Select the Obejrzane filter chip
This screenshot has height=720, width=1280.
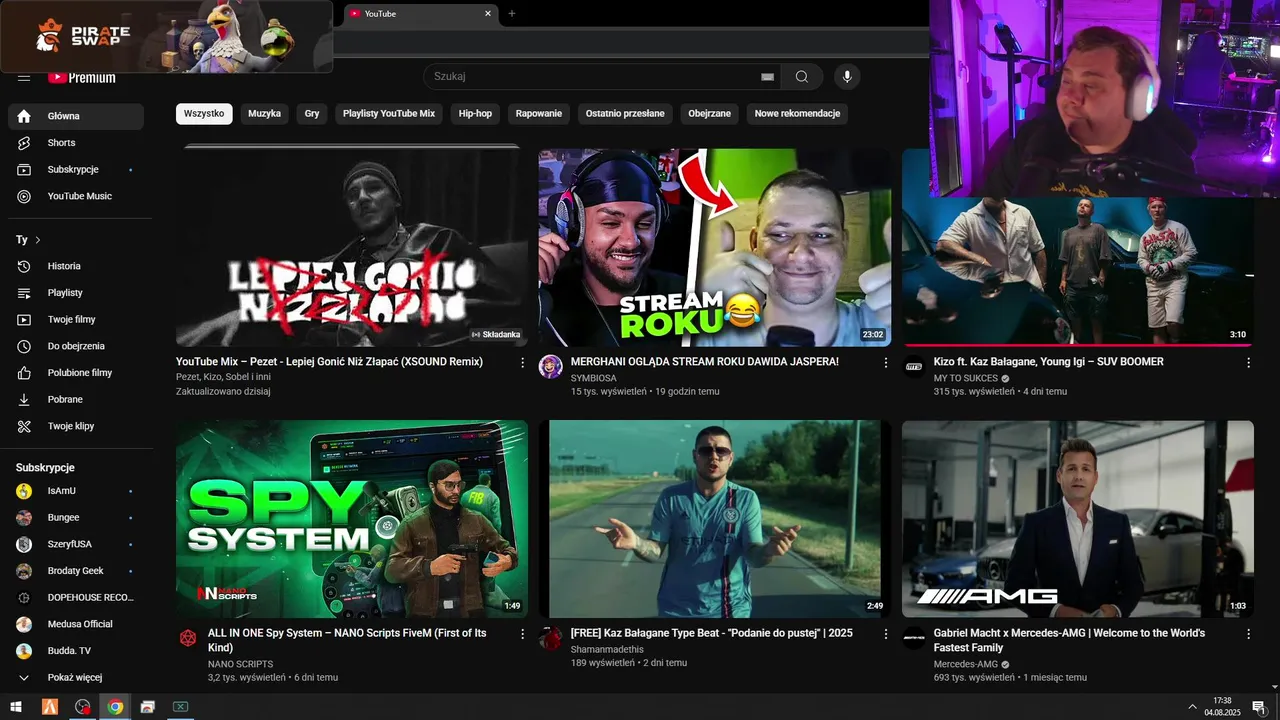[710, 114]
